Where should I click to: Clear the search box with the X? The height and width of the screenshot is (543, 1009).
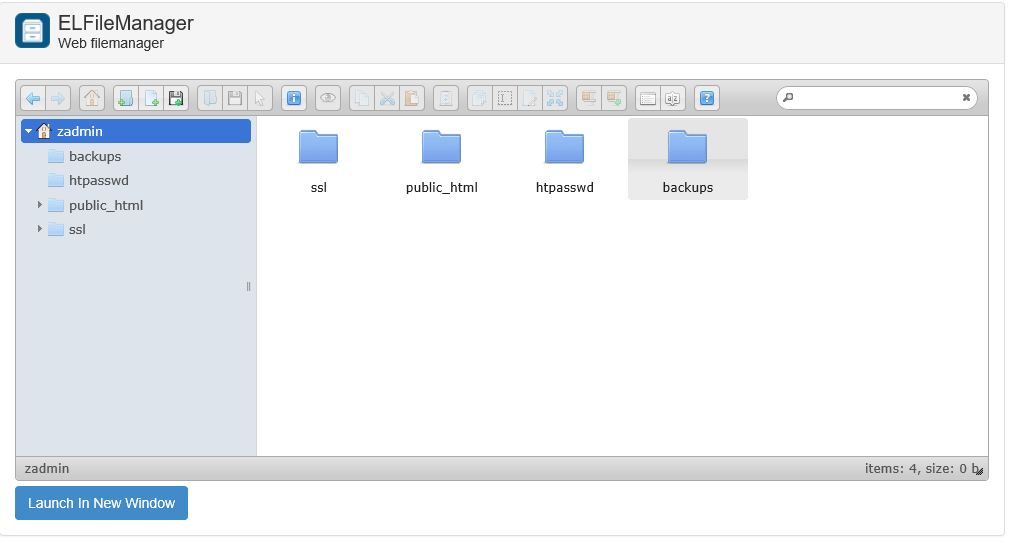(x=966, y=98)
